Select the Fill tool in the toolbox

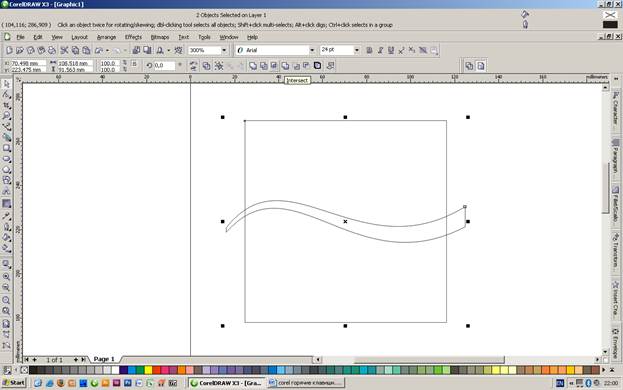(6, 237)
